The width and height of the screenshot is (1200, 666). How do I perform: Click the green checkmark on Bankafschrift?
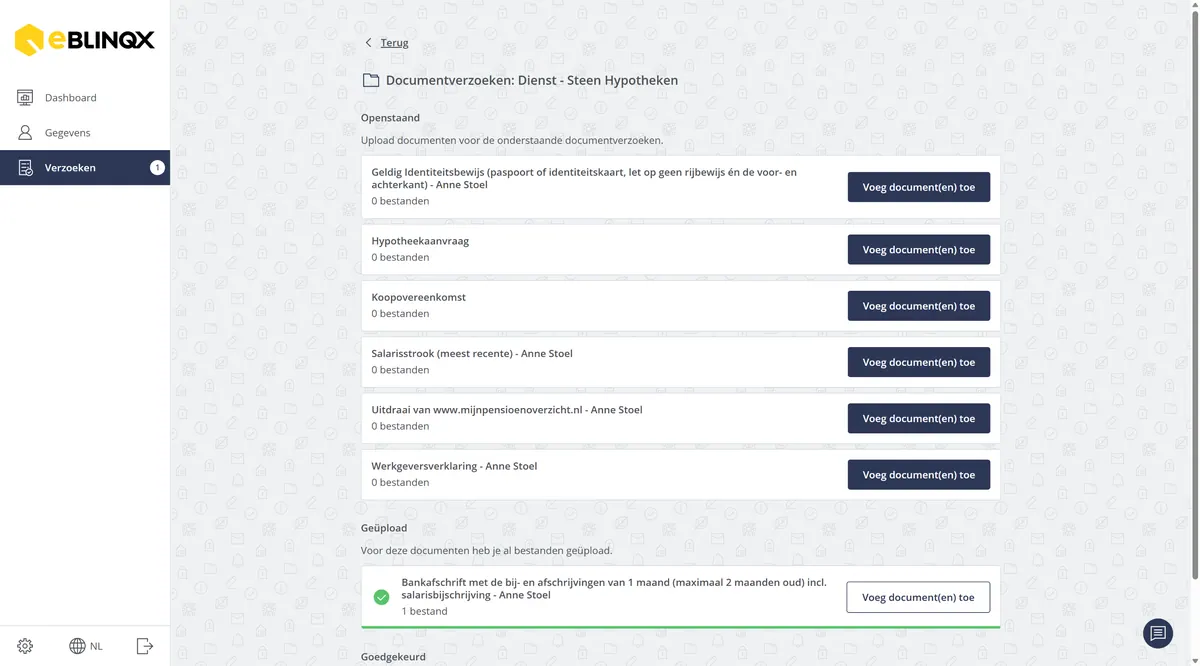[381, 597]
